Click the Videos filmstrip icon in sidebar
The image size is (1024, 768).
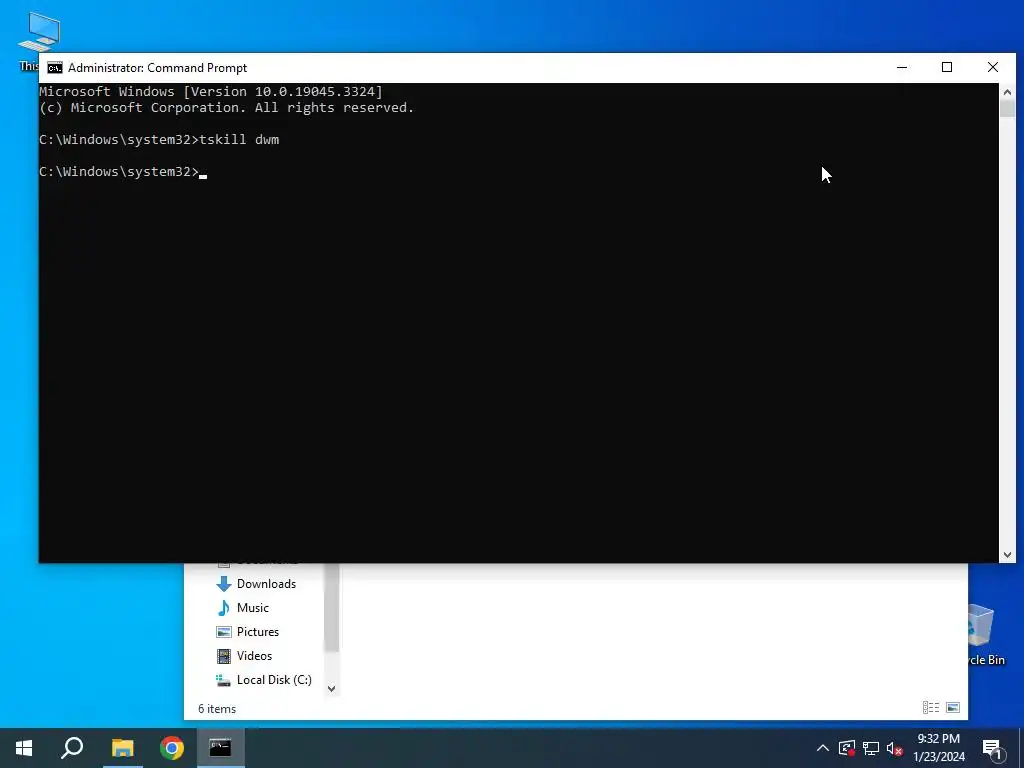(x=223, y=656)
